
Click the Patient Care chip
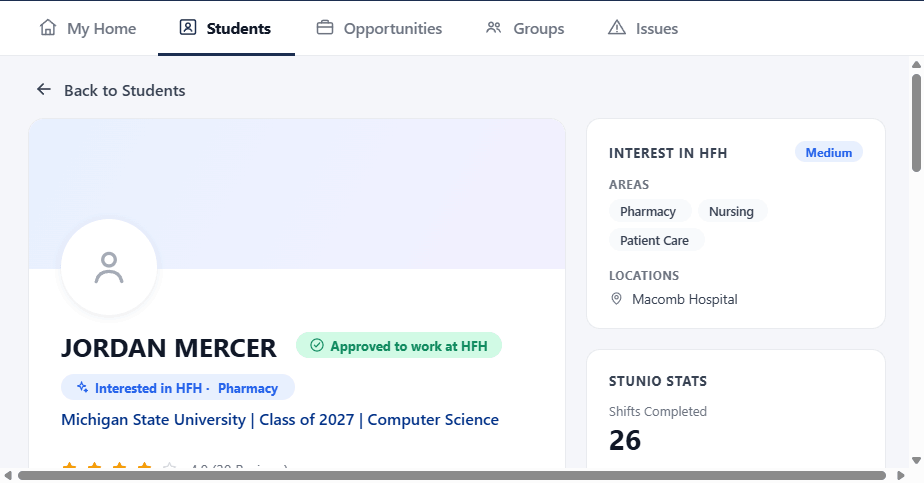(x=655, y=240)
